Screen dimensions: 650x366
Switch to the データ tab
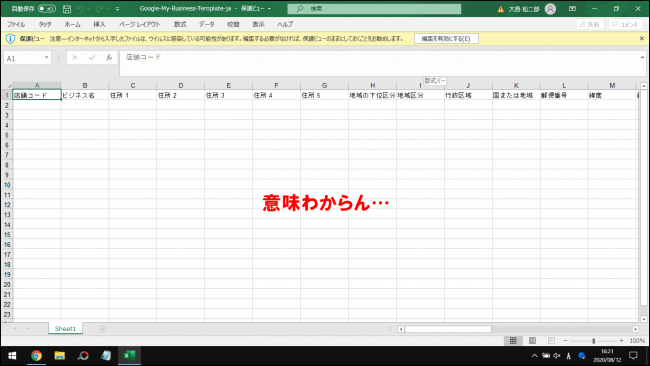coord(206,24)
